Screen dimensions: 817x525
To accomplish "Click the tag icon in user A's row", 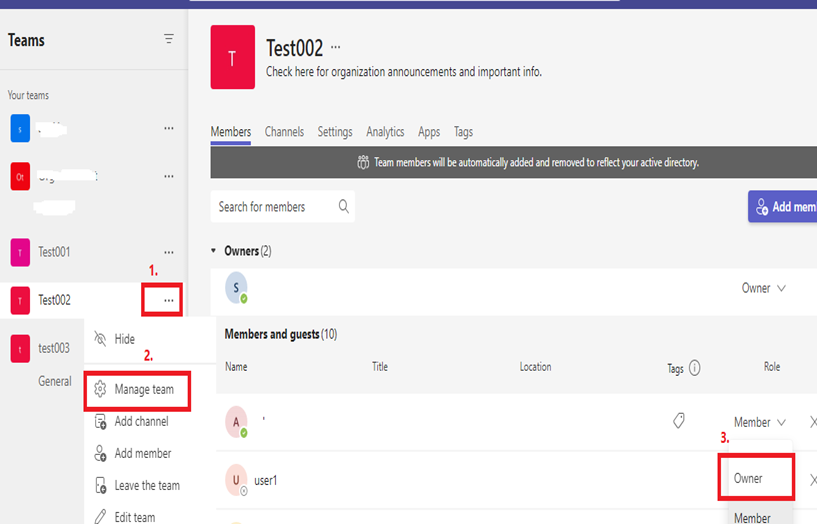I will pos(679,420).
